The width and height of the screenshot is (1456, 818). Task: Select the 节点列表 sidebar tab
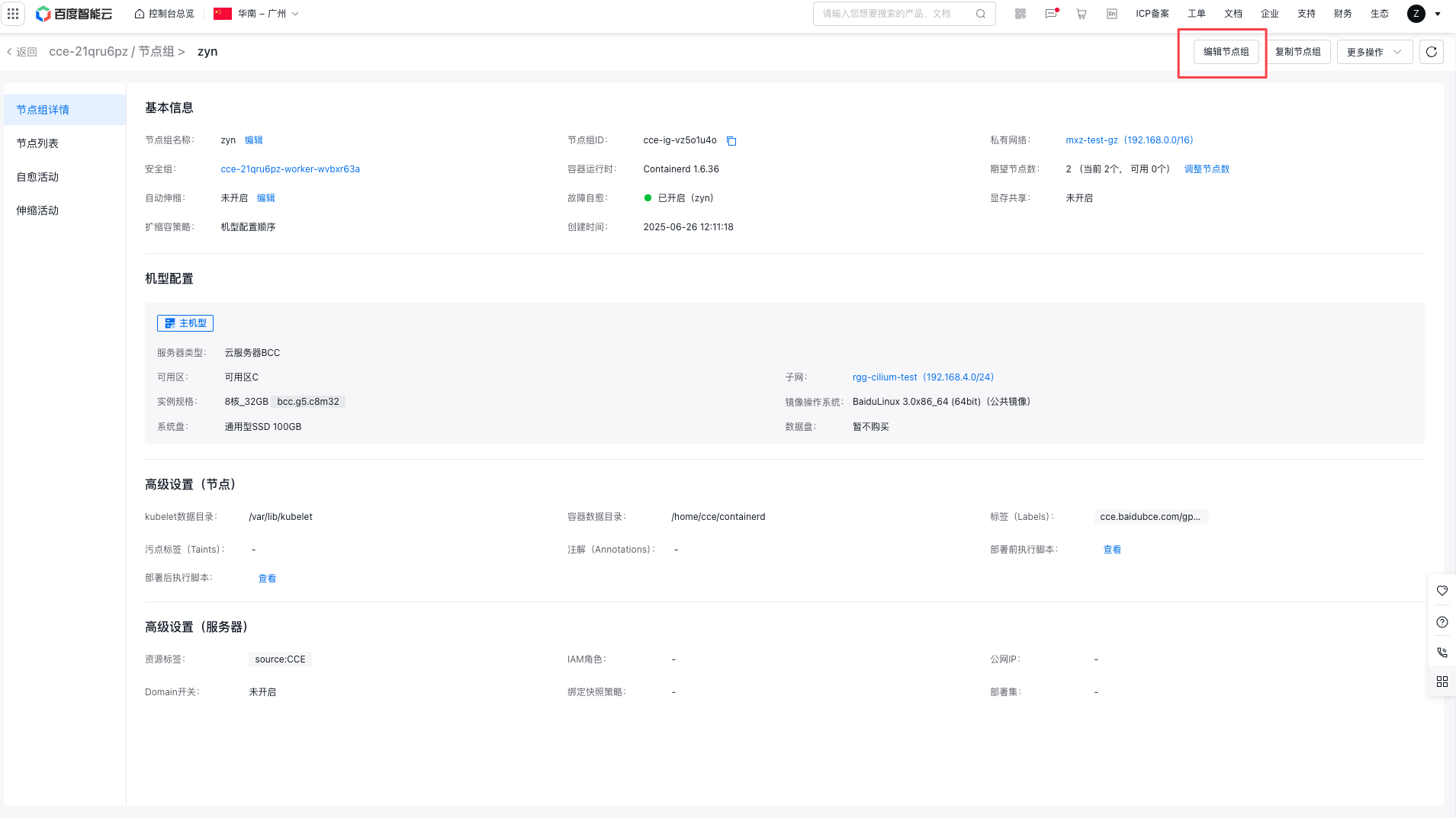(x=65, y=143)
